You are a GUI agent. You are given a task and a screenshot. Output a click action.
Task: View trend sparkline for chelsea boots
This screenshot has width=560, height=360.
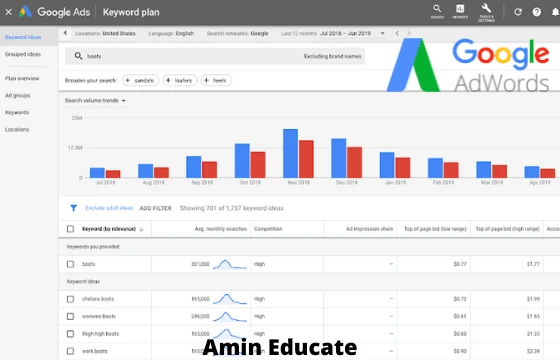coord(230,299)
